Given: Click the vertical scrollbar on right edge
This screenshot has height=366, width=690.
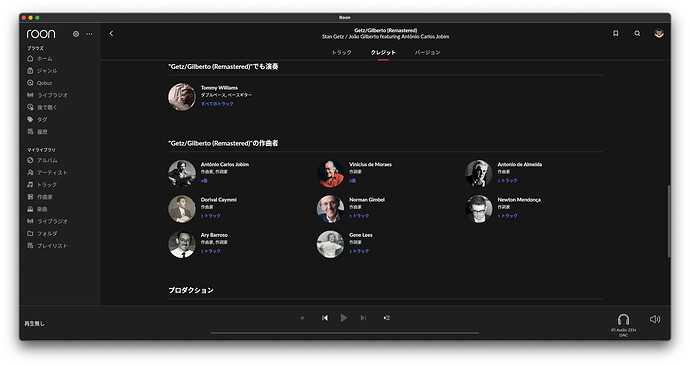Looking at the screenshot, I should [669, 221].
